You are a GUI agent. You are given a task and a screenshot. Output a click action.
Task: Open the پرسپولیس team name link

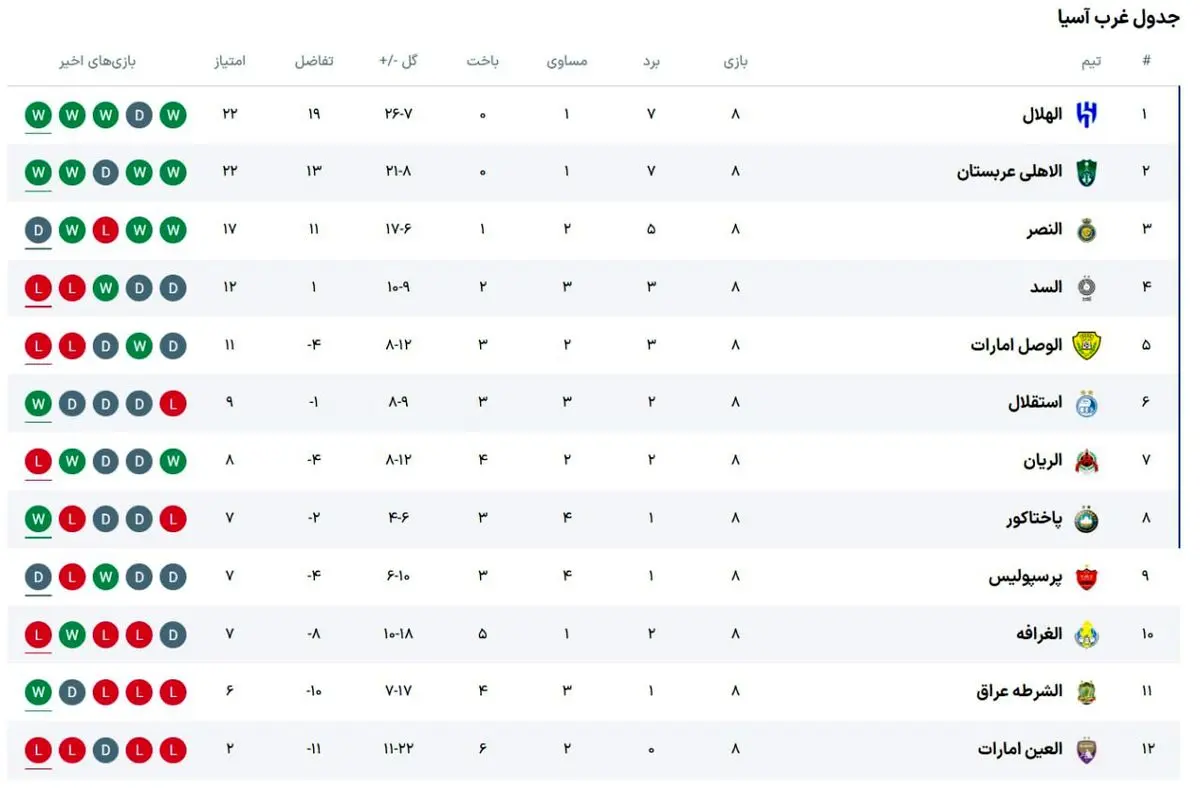tap(1025, 577)
